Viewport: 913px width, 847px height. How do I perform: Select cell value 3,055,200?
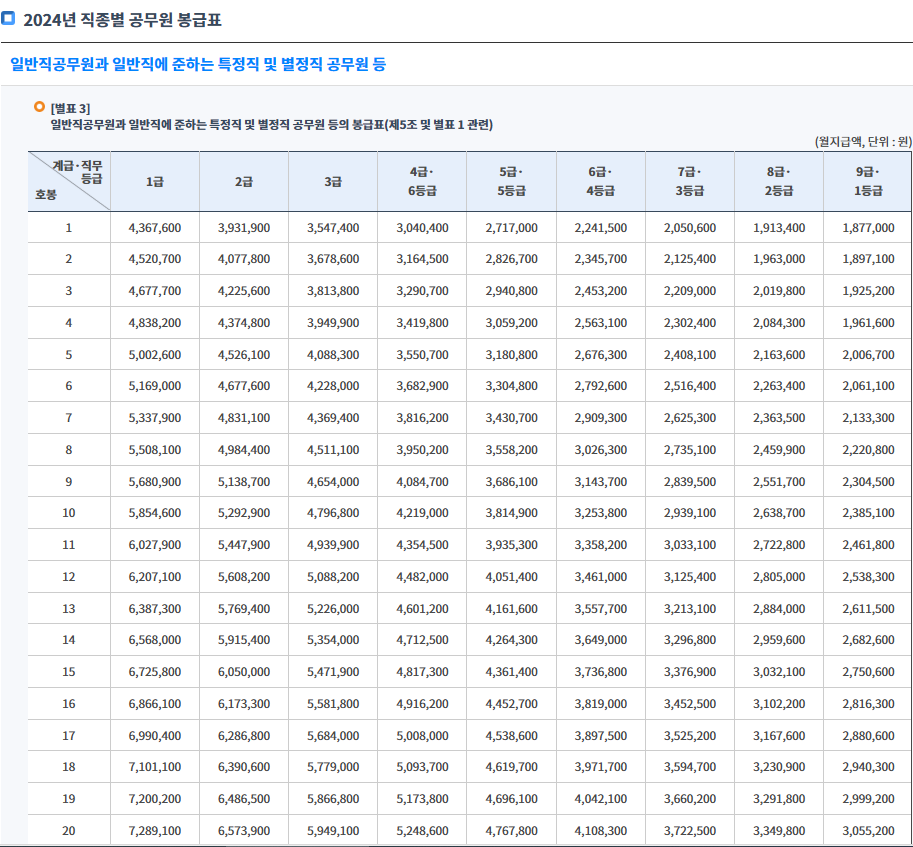(868, 831)
